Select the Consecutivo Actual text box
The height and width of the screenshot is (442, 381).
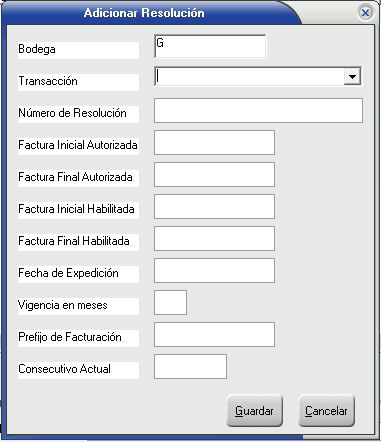tap(190, 366)
